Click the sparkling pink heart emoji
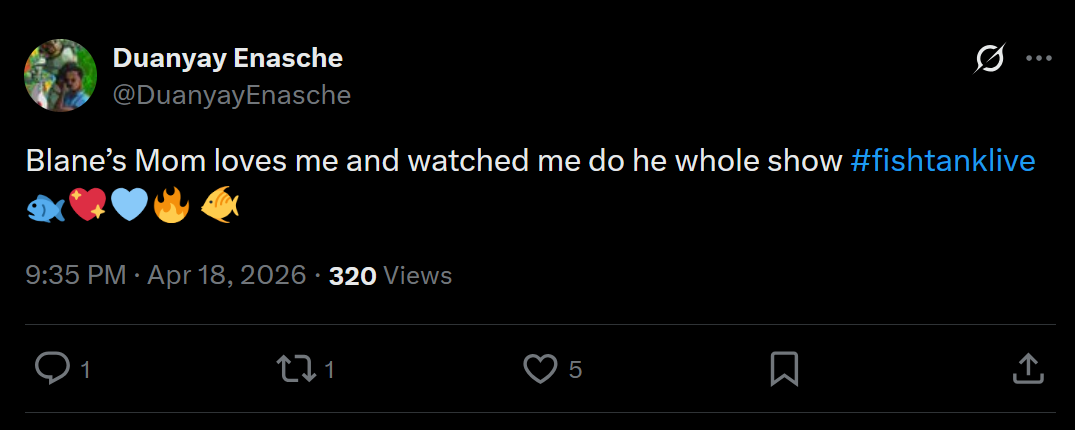Viewport: 1075px width, 430px height. pyautogui.click(x=88, y=207)
